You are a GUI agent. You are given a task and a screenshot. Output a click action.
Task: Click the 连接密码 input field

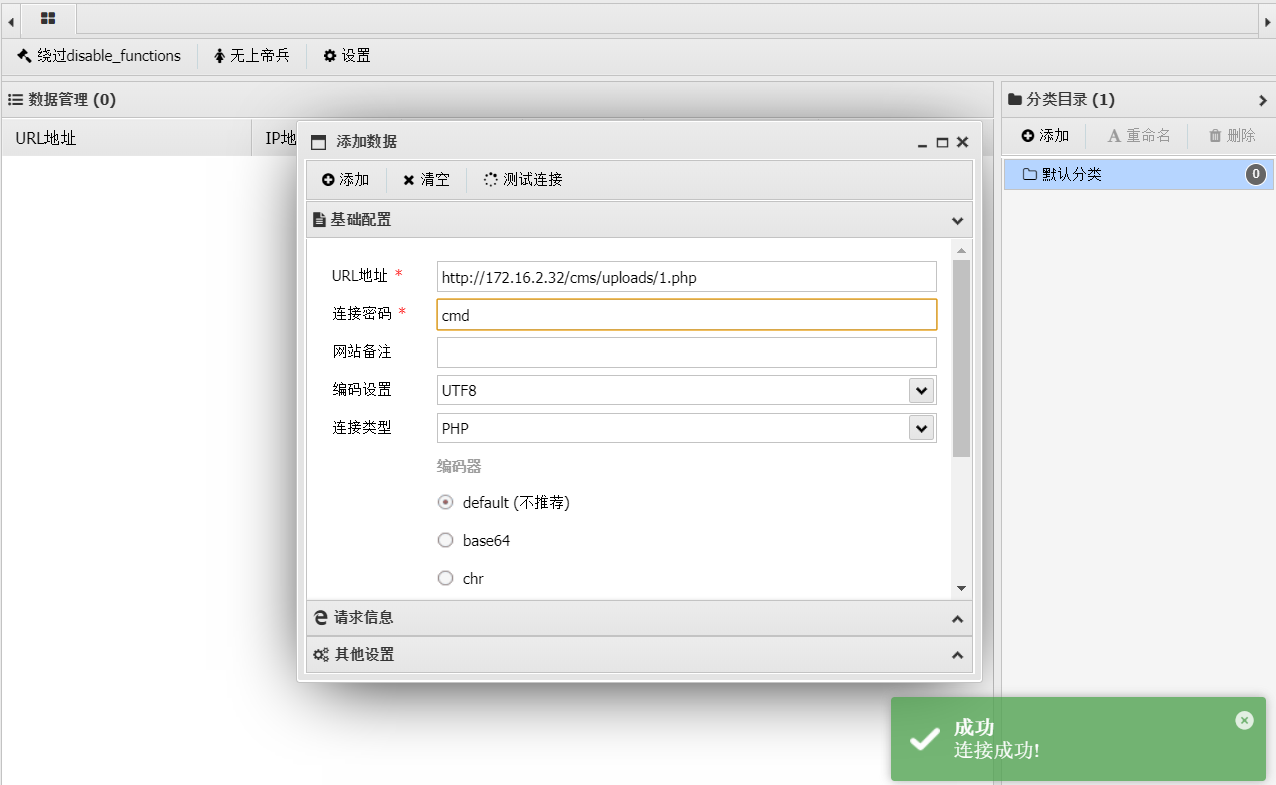687,315
